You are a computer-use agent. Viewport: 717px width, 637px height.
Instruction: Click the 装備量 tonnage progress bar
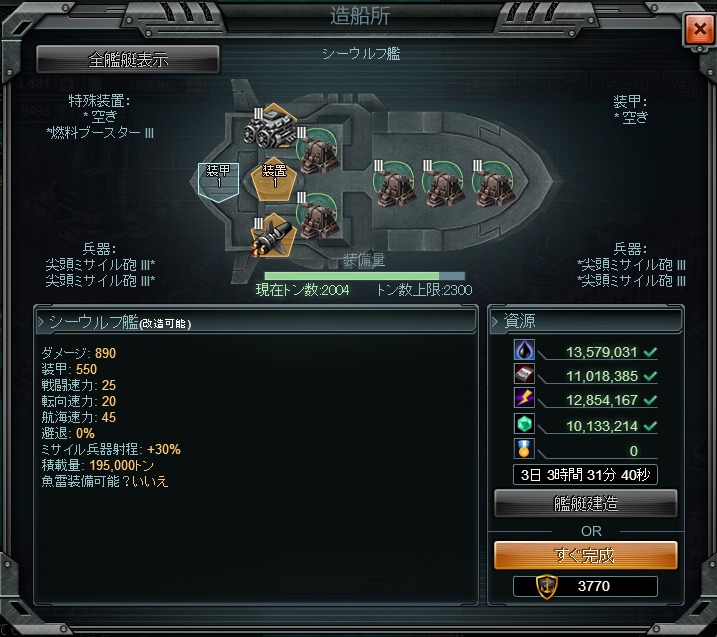[x=364, y=276]
